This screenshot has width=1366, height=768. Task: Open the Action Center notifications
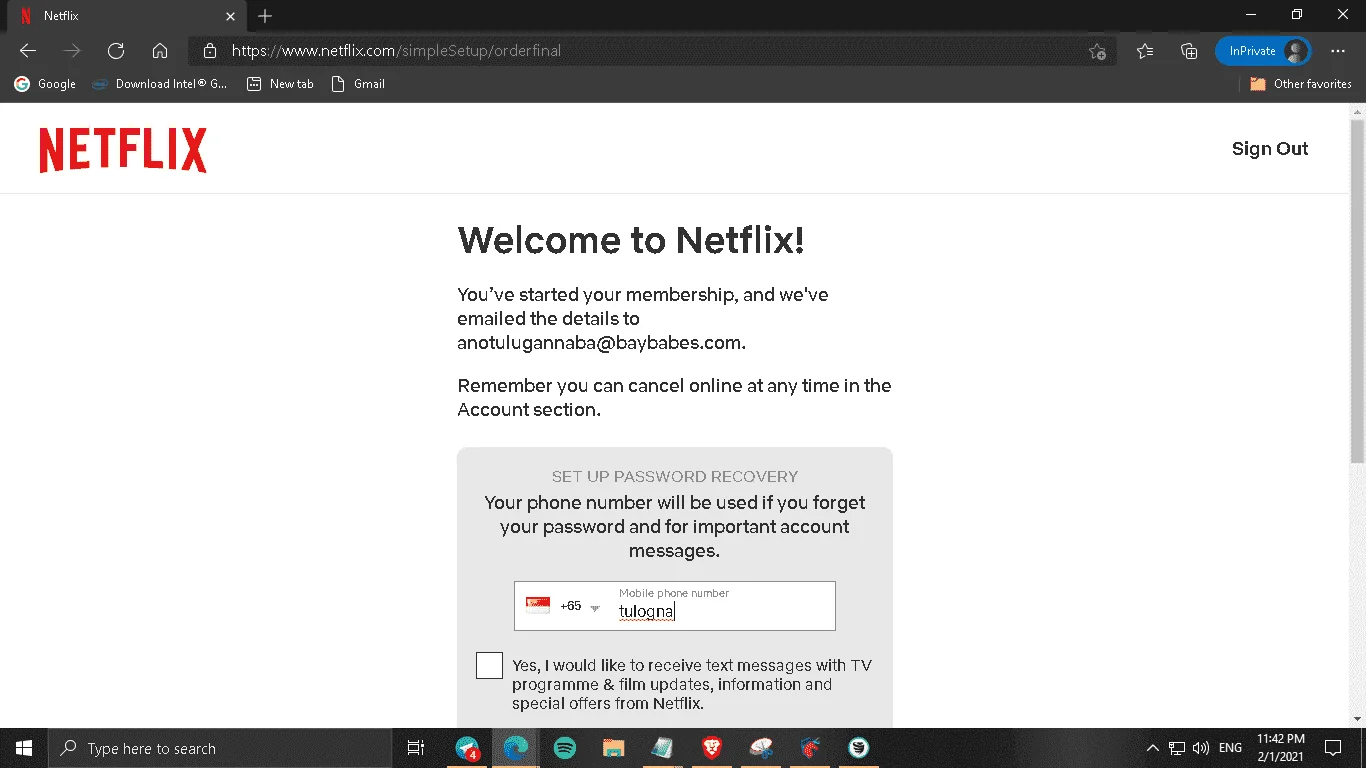pyautogui.click(x=1333, y=748)
